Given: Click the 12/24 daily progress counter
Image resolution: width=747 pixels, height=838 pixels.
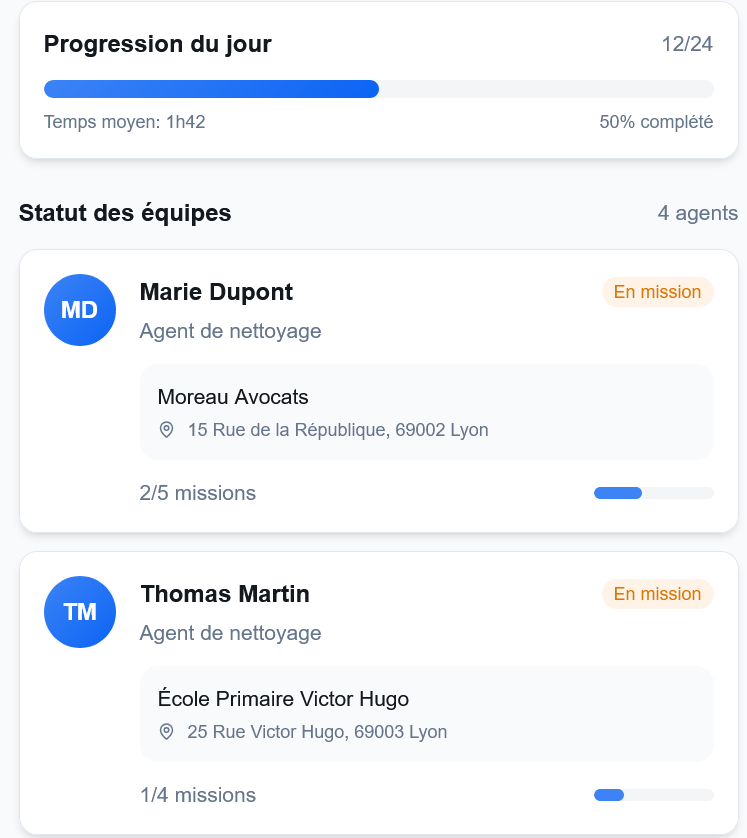Looking at the screenshot, I should point(687,44).
